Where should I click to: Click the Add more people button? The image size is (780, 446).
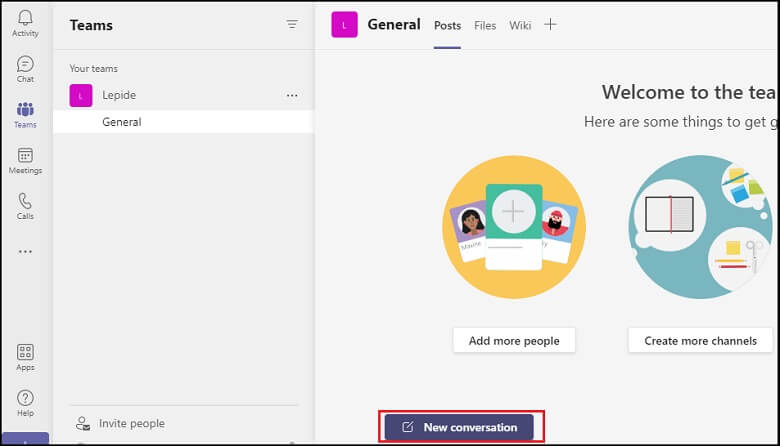[514, 341]
